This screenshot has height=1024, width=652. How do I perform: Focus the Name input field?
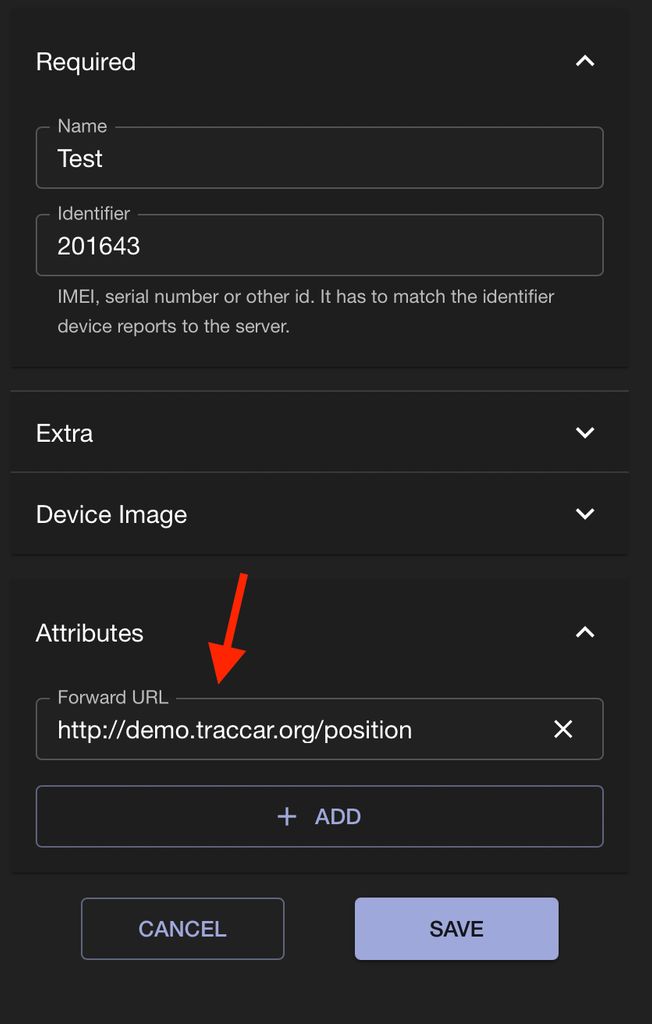pos(320,159)
